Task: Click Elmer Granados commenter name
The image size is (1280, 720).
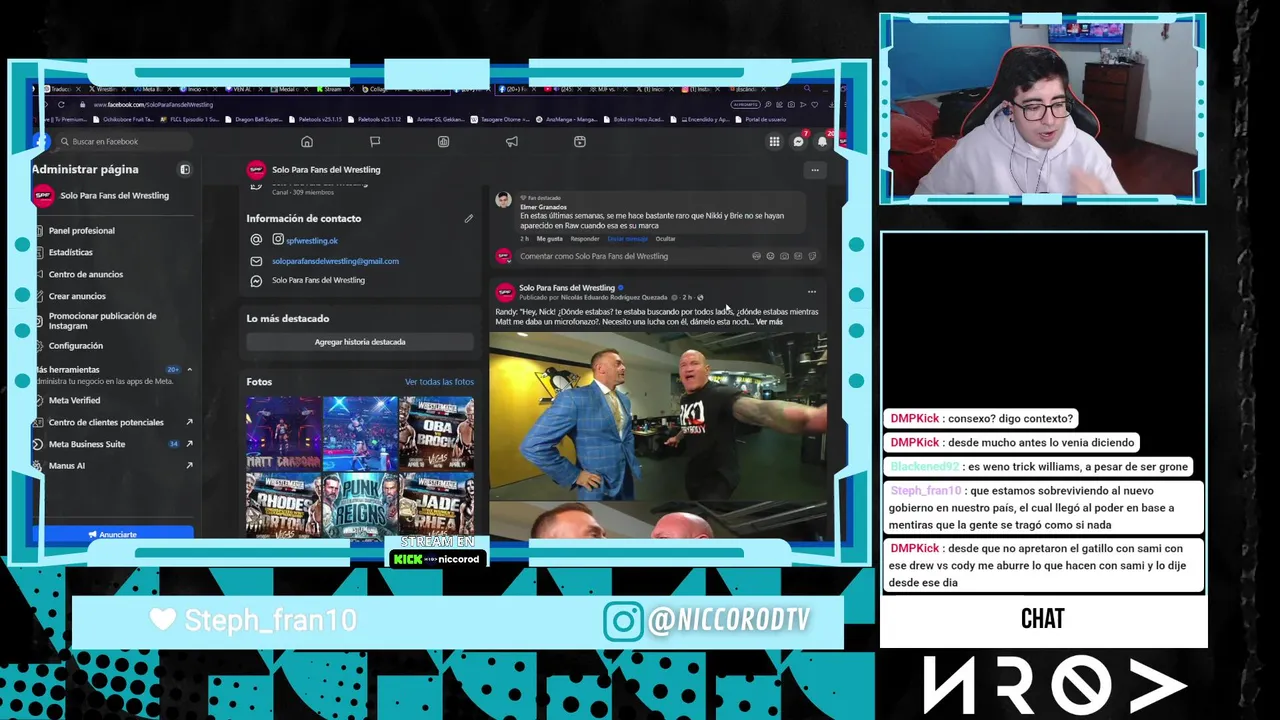Action: click(x=543, y=207)
